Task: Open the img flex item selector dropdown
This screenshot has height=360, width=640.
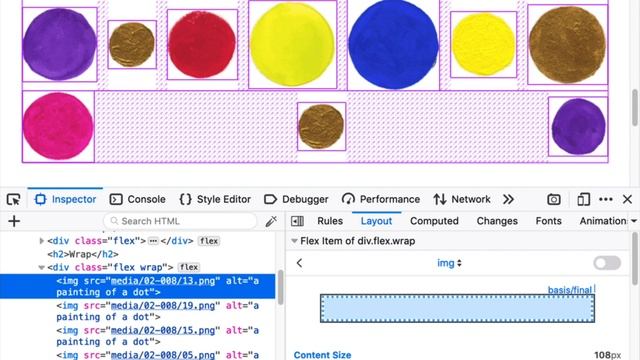Action: (x=449, y=263)
